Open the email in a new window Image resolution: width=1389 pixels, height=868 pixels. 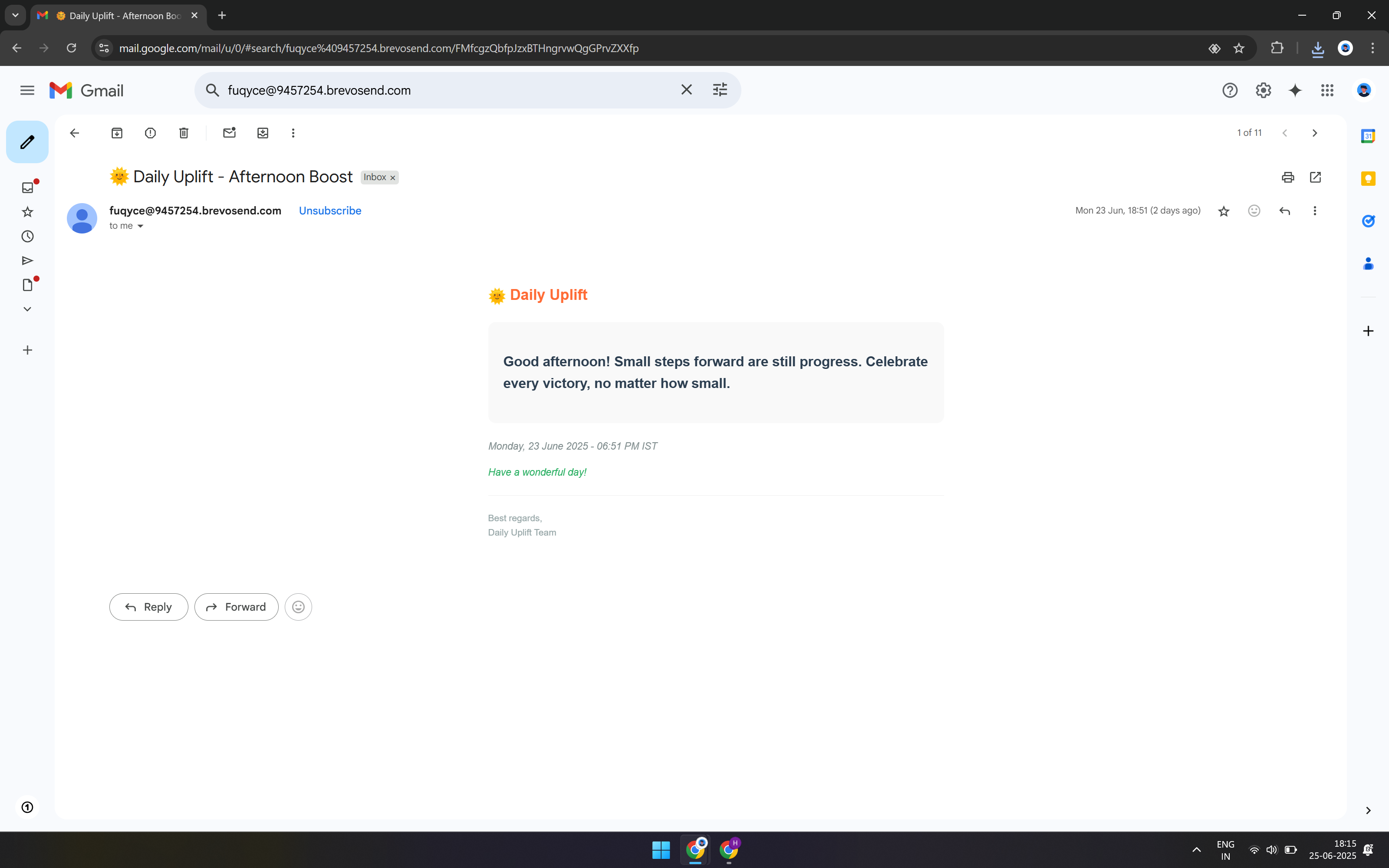1316,178
